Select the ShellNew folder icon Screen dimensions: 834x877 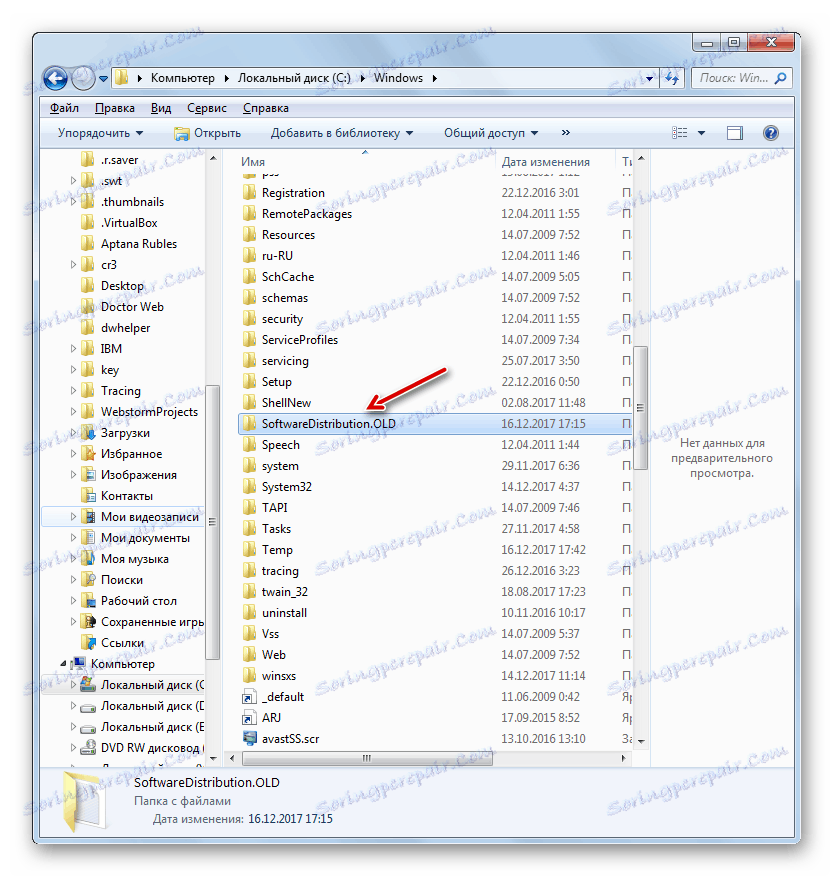249,403
